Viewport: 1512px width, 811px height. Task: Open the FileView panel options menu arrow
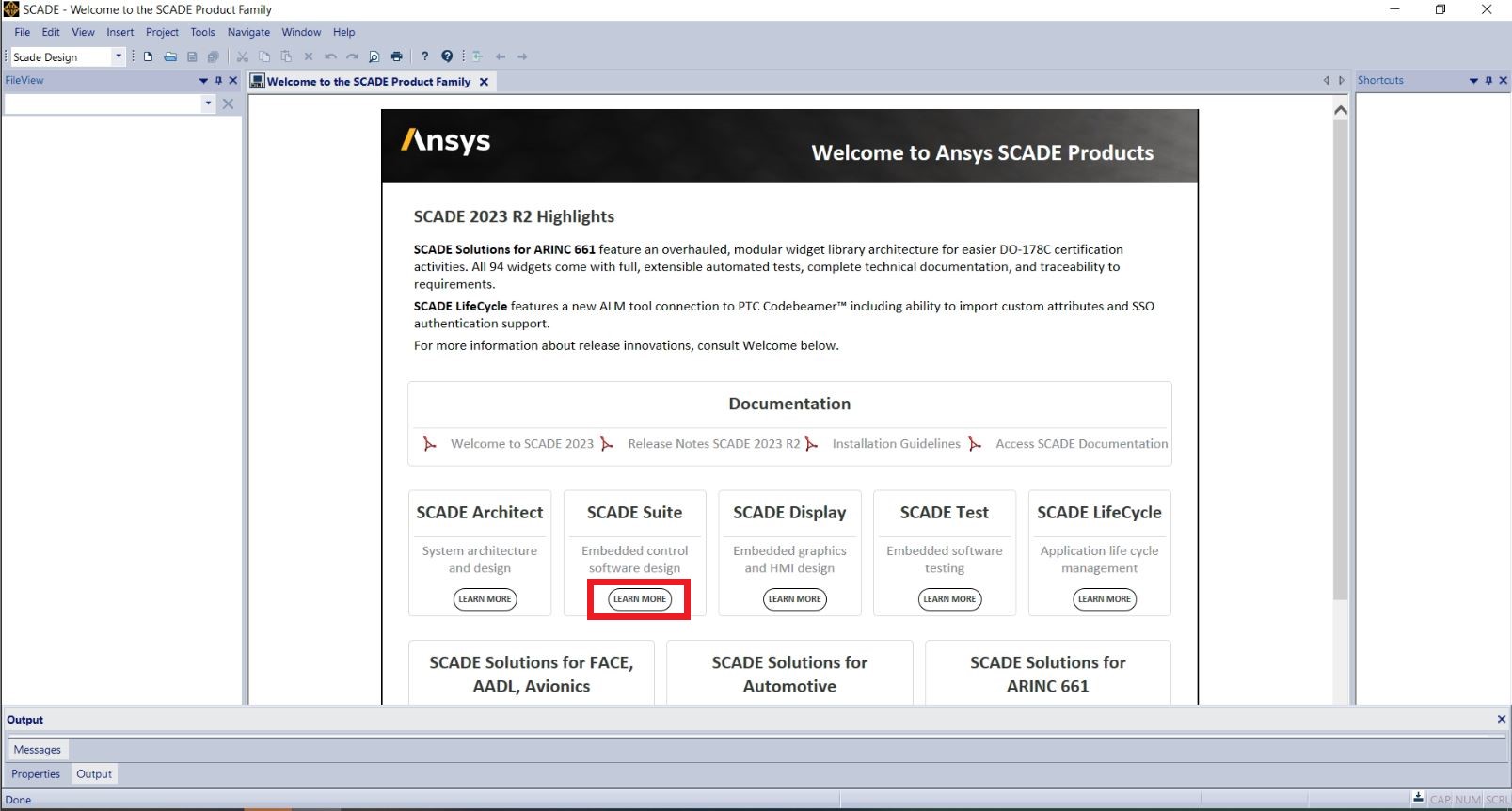(x=203, y=81)
